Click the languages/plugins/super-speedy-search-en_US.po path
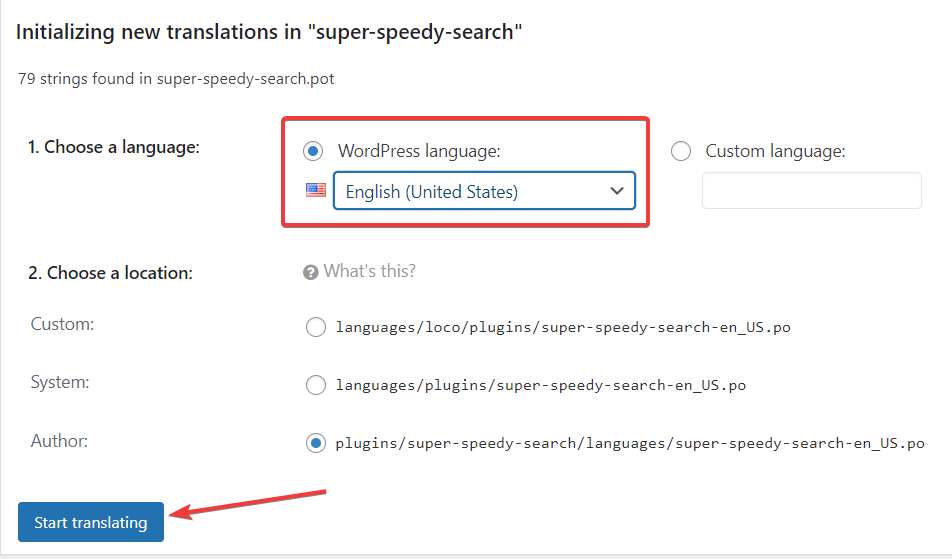This screenshot has width=952, height=559. coord(541,385)
